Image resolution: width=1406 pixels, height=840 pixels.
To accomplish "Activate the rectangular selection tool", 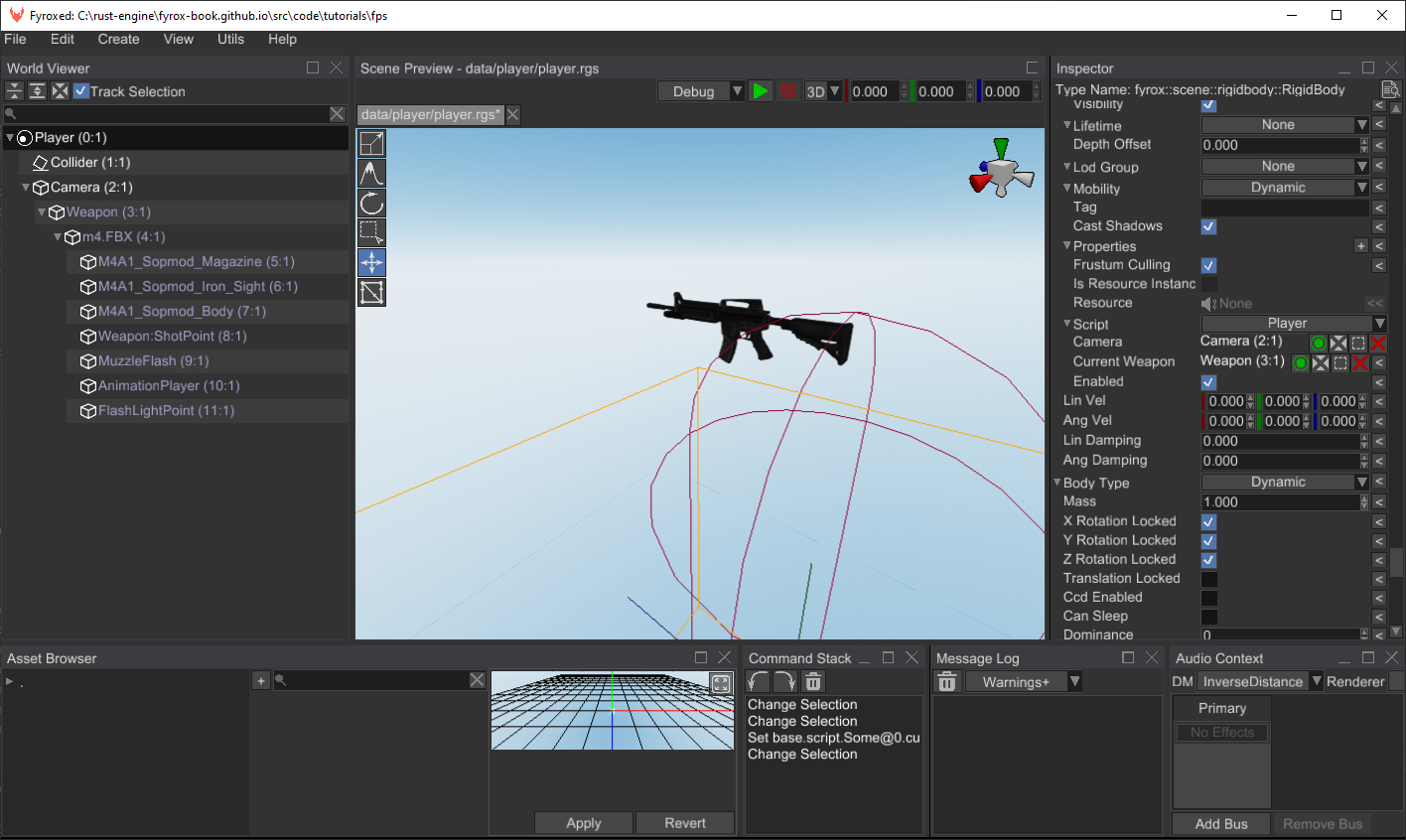I will coord(371,233).
